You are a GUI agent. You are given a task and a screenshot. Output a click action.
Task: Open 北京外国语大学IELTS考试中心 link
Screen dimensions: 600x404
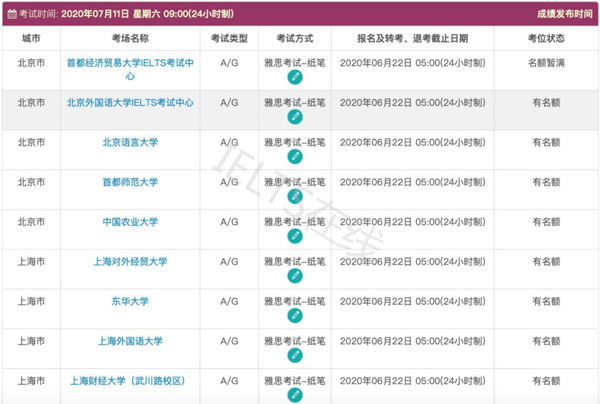click(x=130, y=103)
